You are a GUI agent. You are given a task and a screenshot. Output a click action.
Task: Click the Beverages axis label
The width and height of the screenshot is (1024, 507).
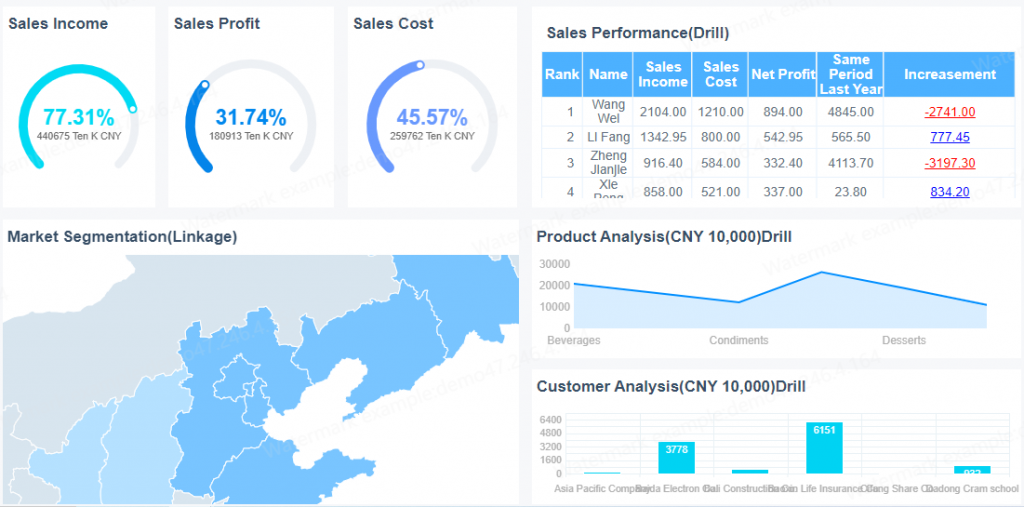click(x=573, y=340)
